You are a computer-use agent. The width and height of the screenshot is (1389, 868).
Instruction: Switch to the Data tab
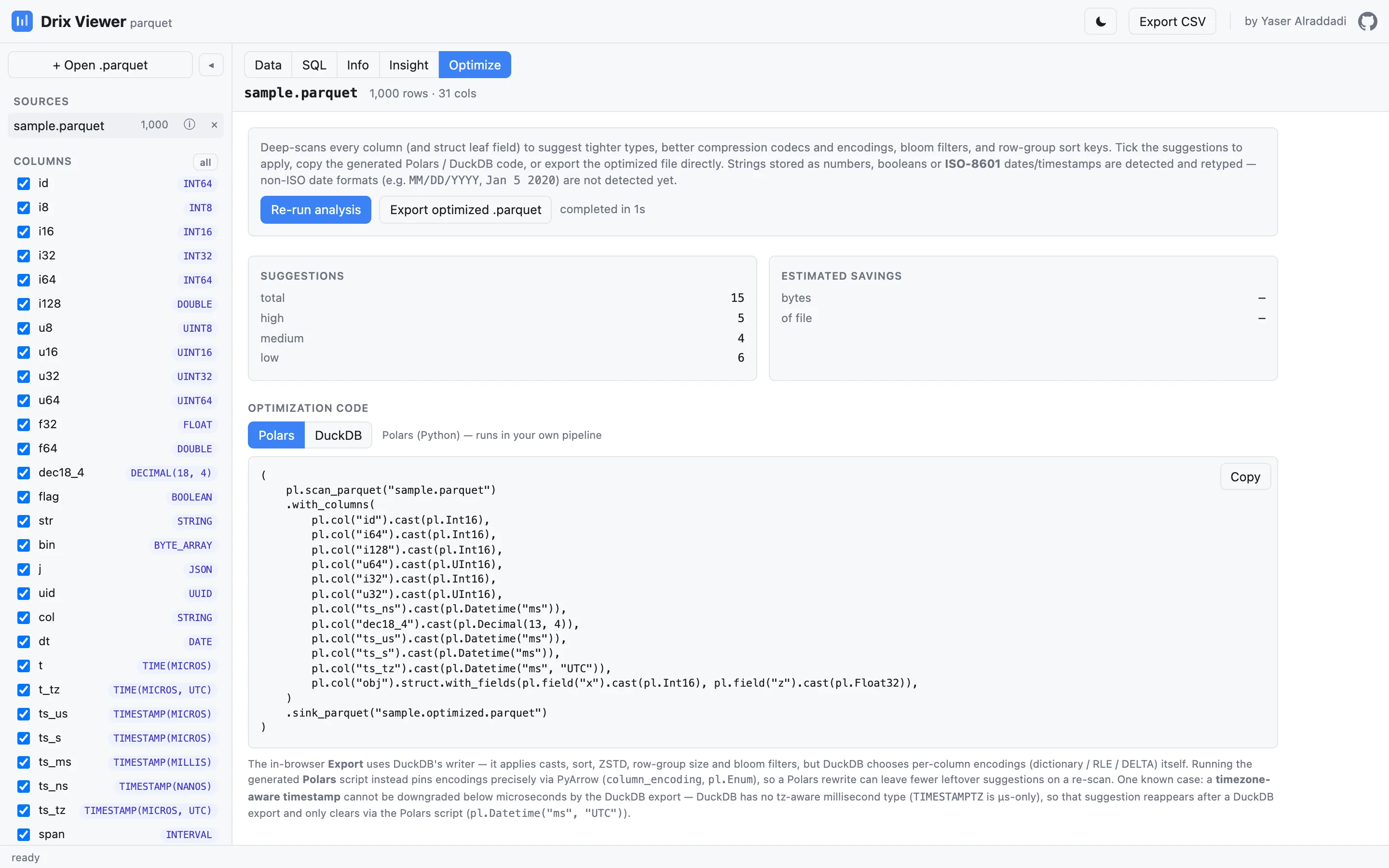[x=268, y=65]
